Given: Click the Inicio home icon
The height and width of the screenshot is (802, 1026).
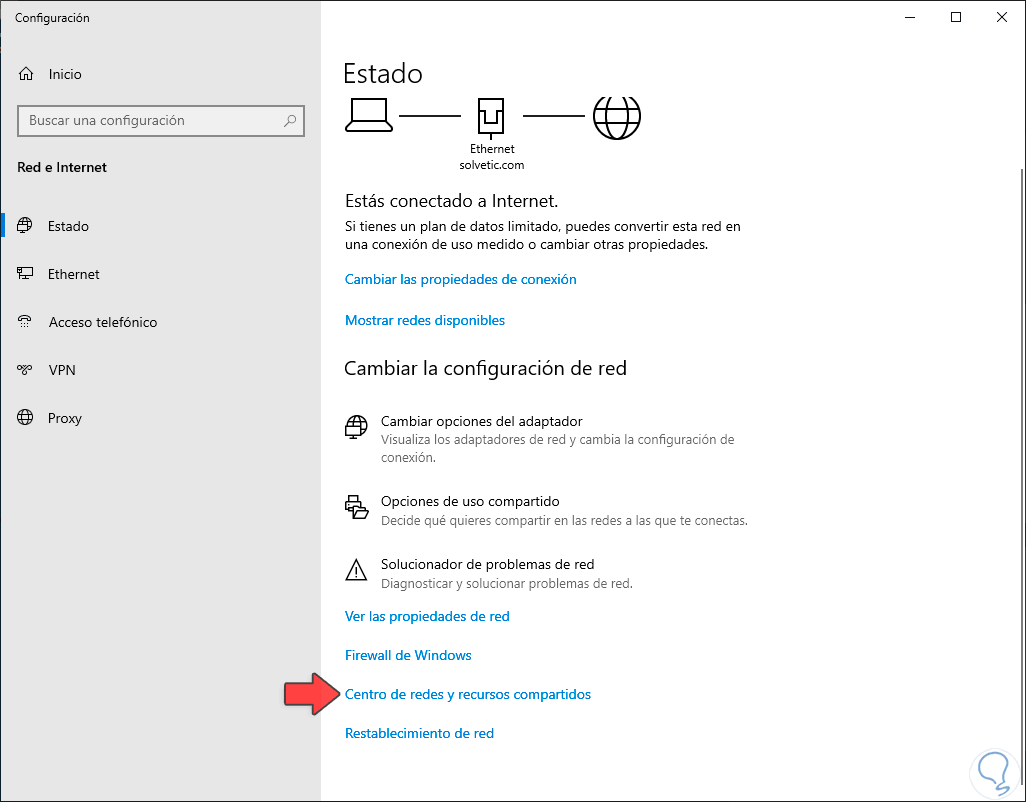Looking at the screenshot, I should point(26,74).
